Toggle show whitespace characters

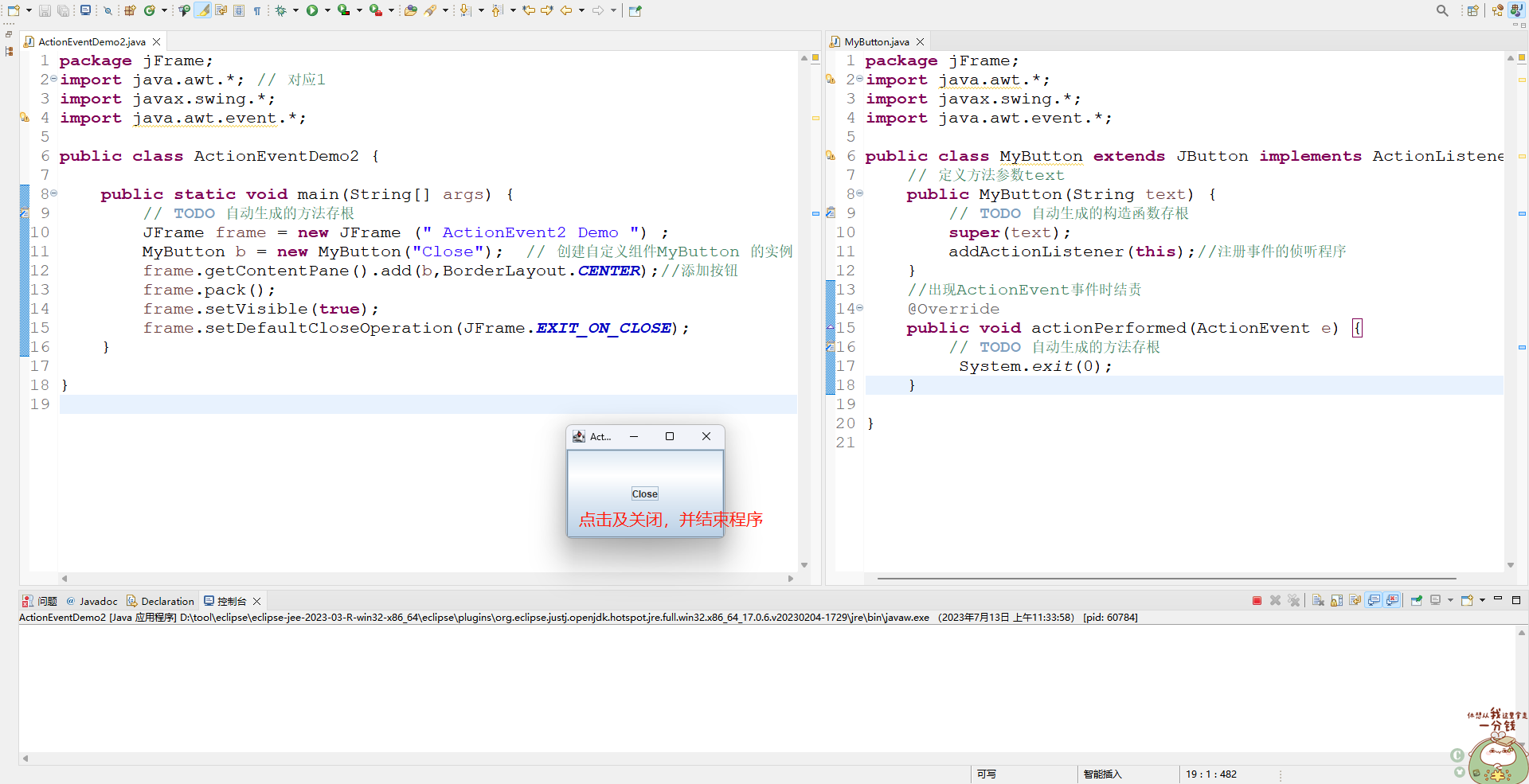[258, 10]
